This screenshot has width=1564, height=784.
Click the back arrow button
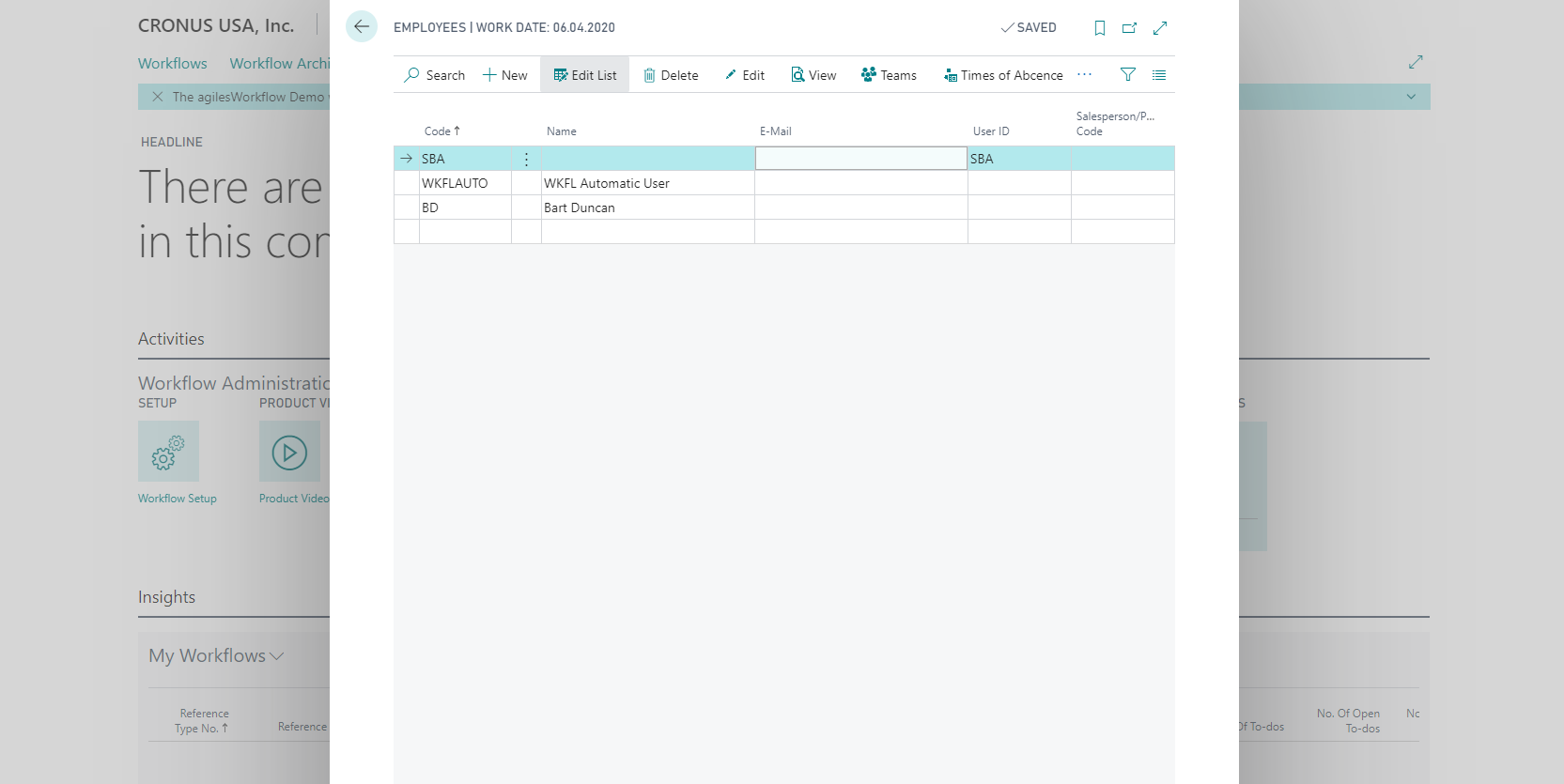pos(362,27)
